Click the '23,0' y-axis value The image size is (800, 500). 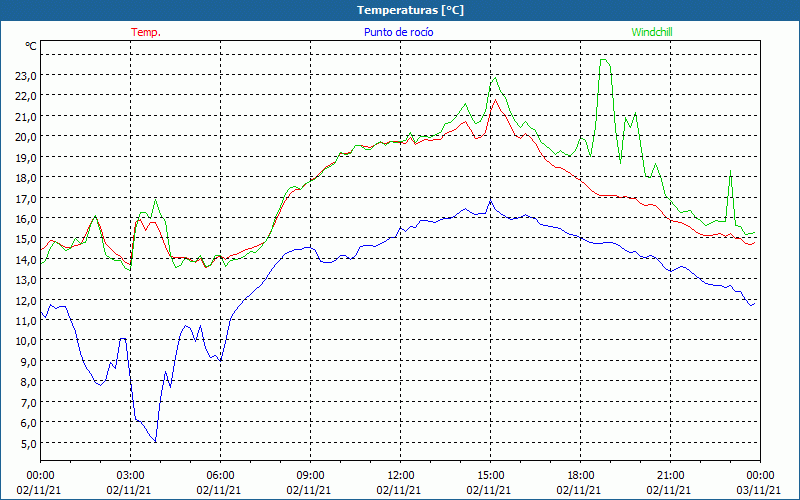coord(26,76)
